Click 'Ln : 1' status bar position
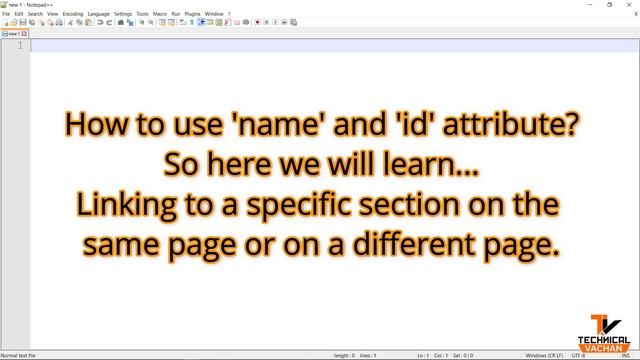Image resolution: width=640 pixels, height=360 pixels. point(422,356)
